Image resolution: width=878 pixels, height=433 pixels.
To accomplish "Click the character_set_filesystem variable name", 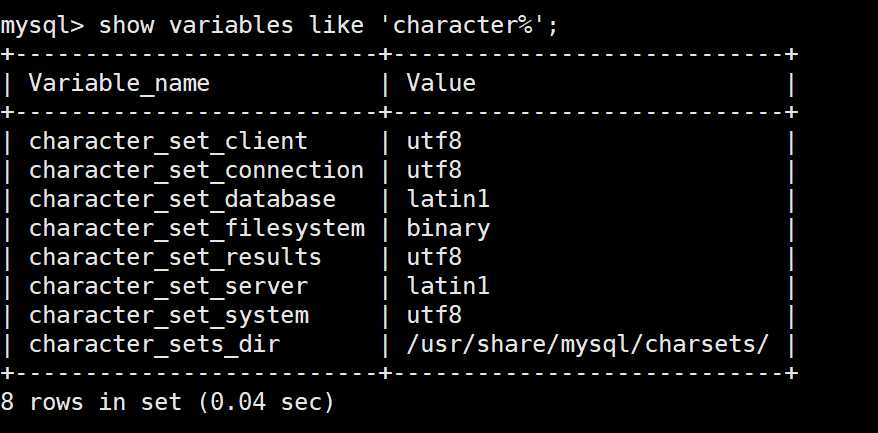I will (197, 229).
